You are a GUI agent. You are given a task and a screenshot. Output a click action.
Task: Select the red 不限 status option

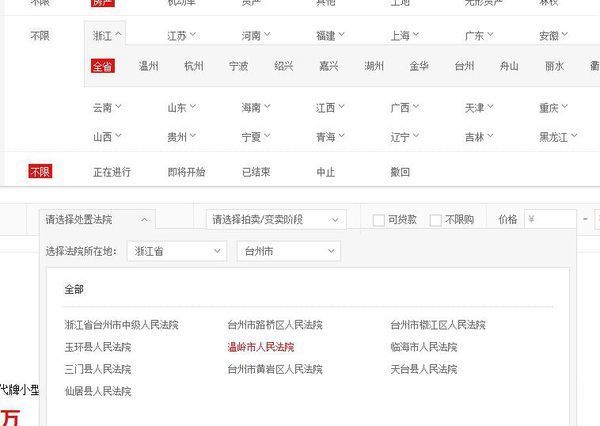[39, 172]
